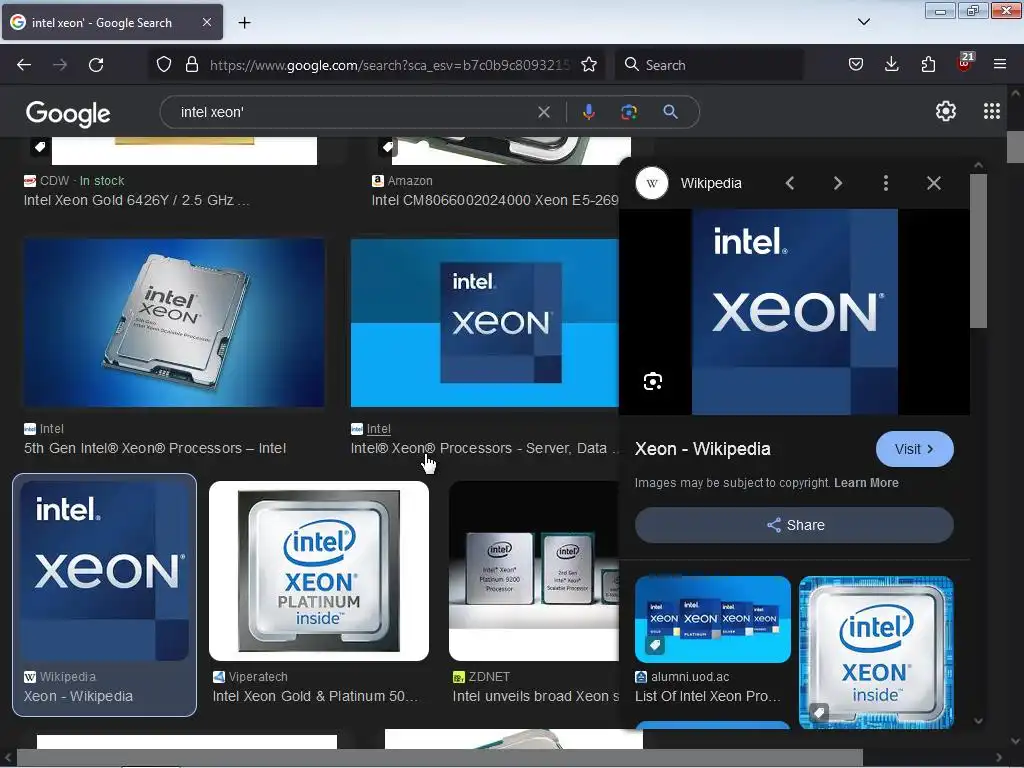Close the 'intel xeon' Google Search tab

click(x=206, y=22)
